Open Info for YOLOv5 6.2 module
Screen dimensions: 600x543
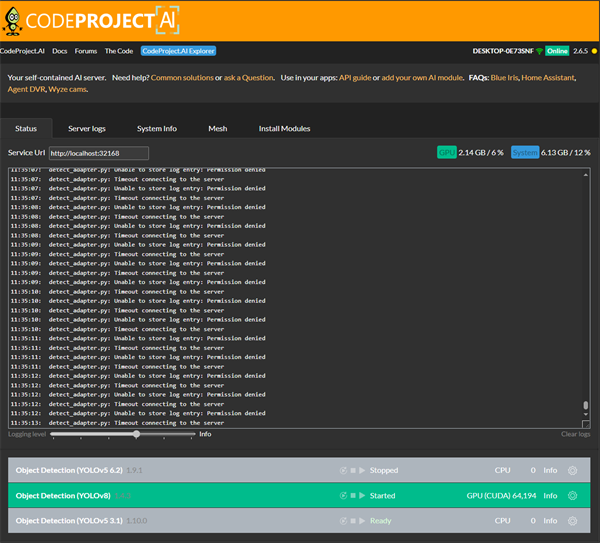pos(550,470)
